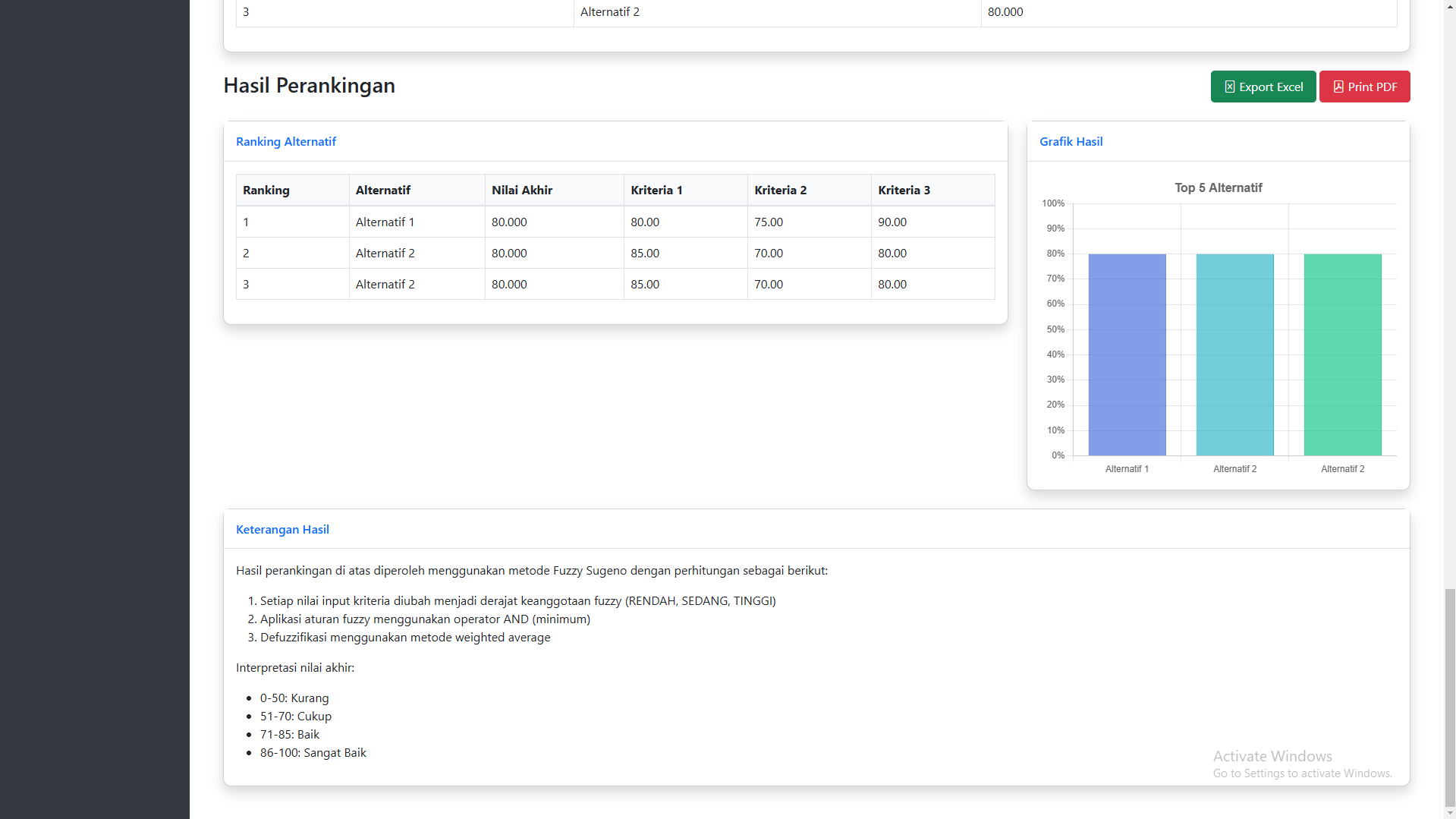Click the Defuzzifikasi weighted average step
The width and height of the screenshot is (1456, 819).
click(x=405, y=637)
